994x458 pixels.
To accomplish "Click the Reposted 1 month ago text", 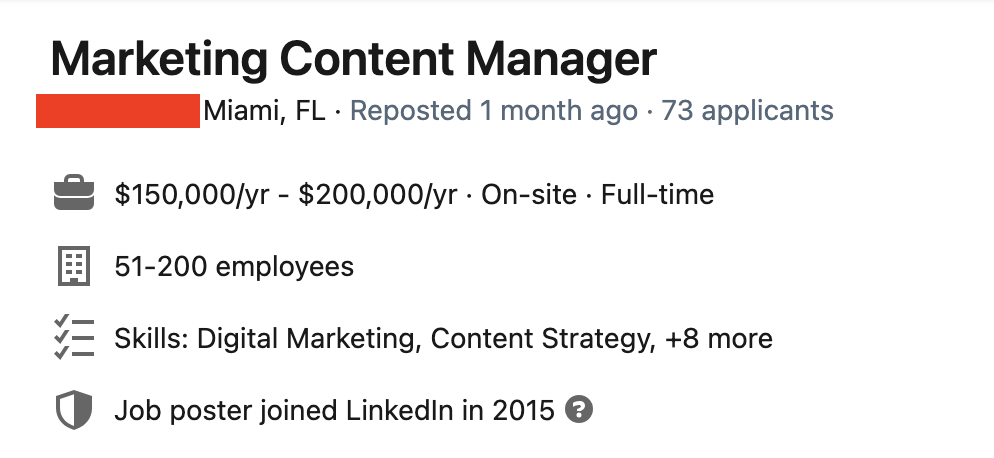I will point(494,110).
